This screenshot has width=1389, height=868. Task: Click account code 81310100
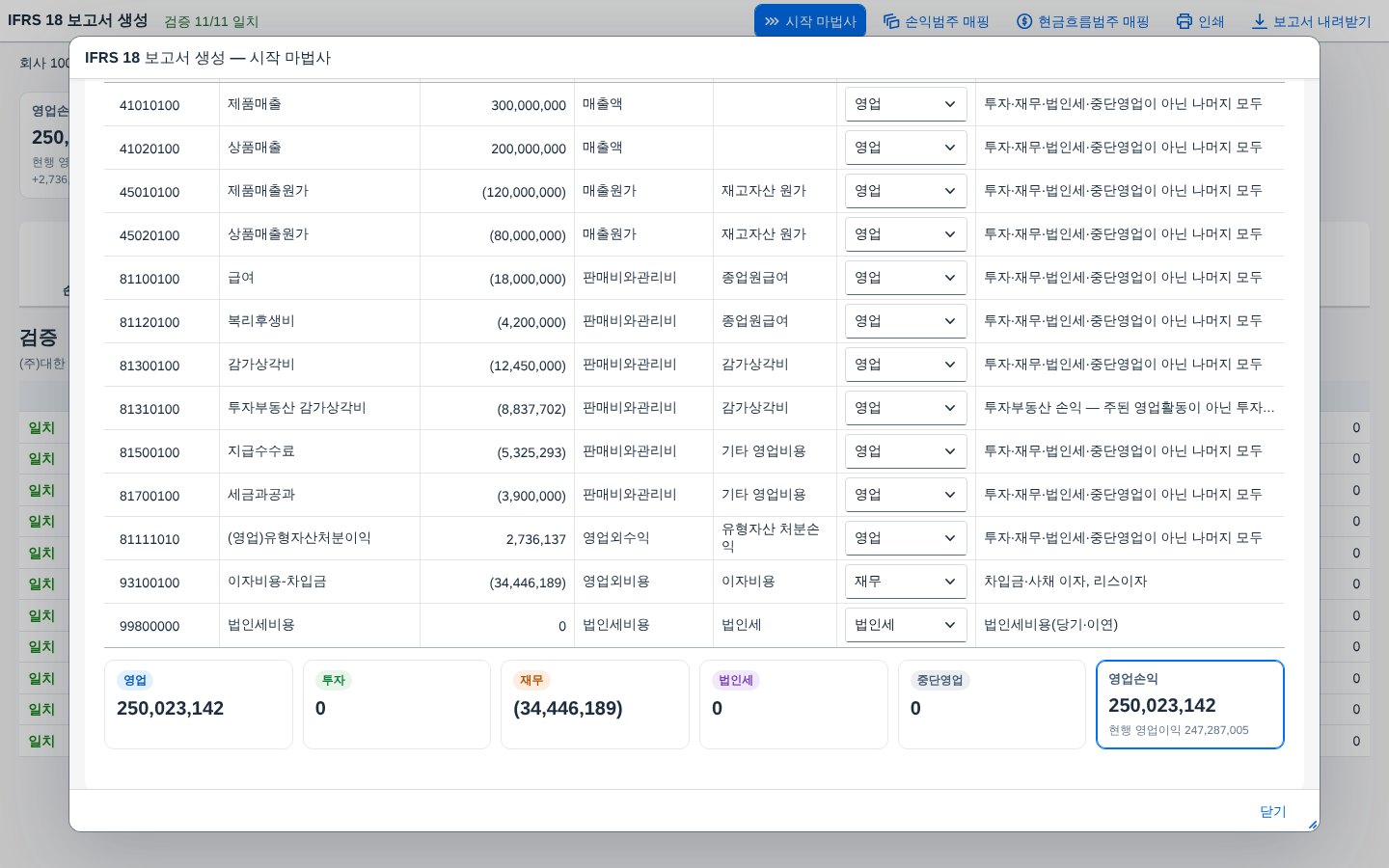[150, 409]
